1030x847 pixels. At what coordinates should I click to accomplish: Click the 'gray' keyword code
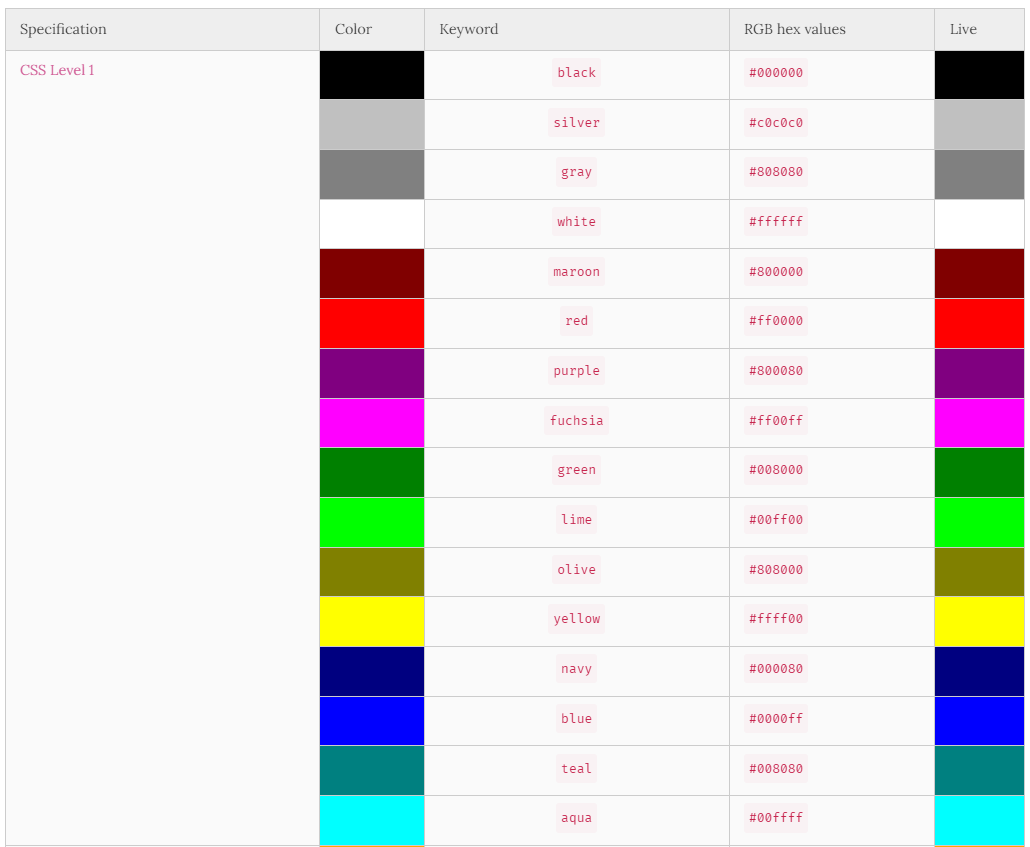(576, 172)
